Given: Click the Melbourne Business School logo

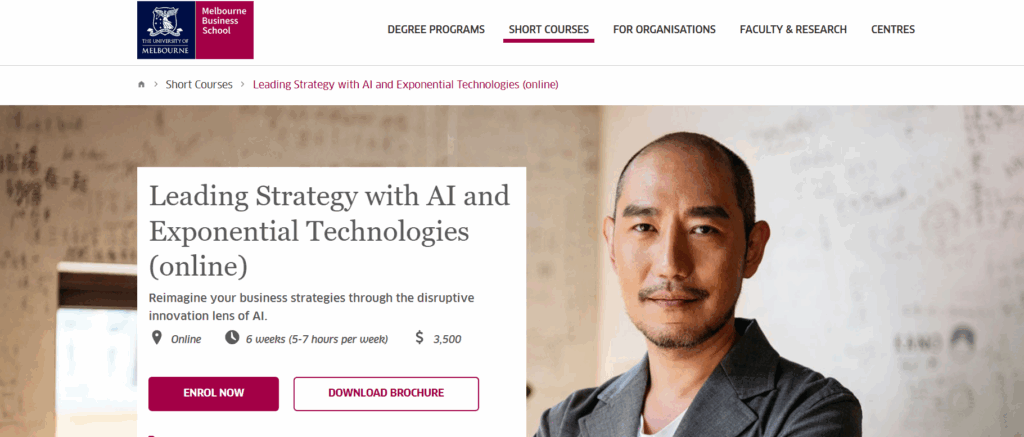Looking at the screenshot, I should click(x=195, y=30).
